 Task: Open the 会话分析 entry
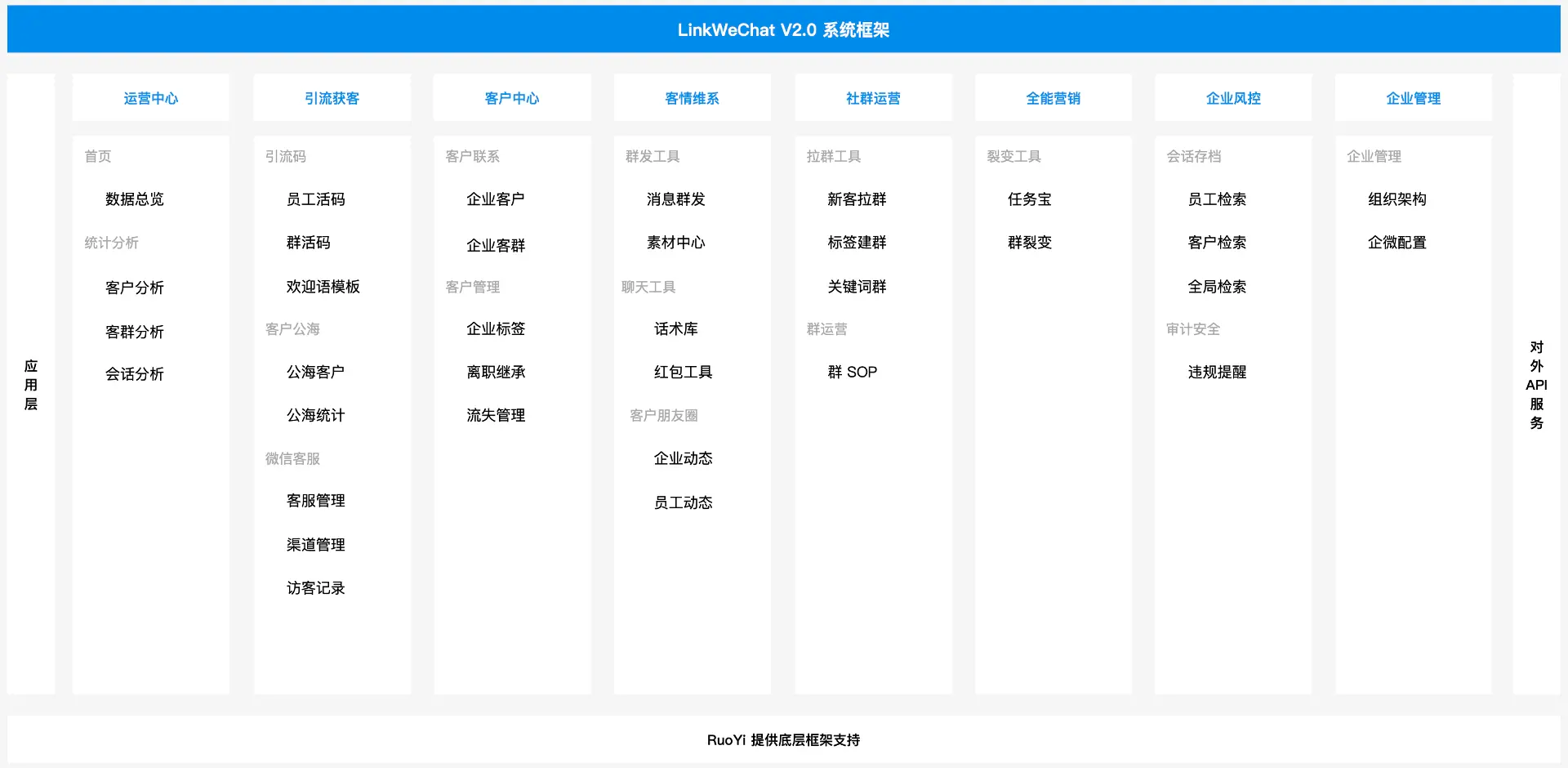pyautogui.click(x=135, y=374)
